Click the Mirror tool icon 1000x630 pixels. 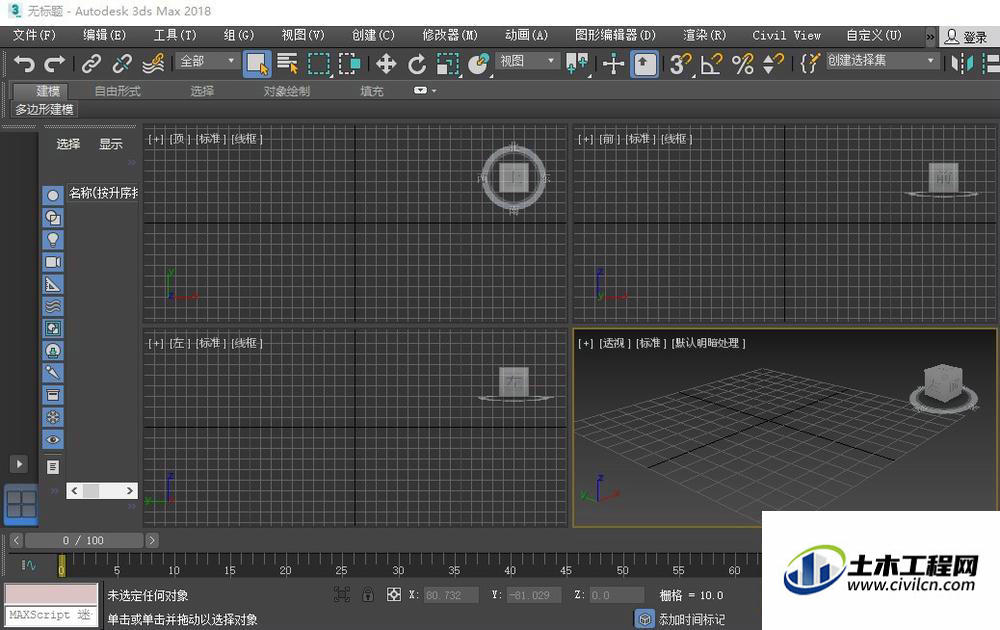[x=962, y=64]
